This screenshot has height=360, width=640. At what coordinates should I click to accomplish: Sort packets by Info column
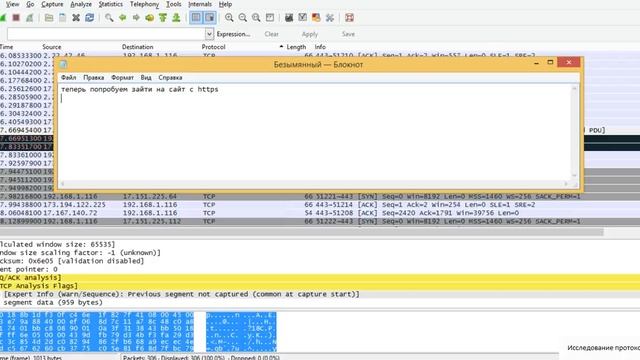[x=320, y=47]
